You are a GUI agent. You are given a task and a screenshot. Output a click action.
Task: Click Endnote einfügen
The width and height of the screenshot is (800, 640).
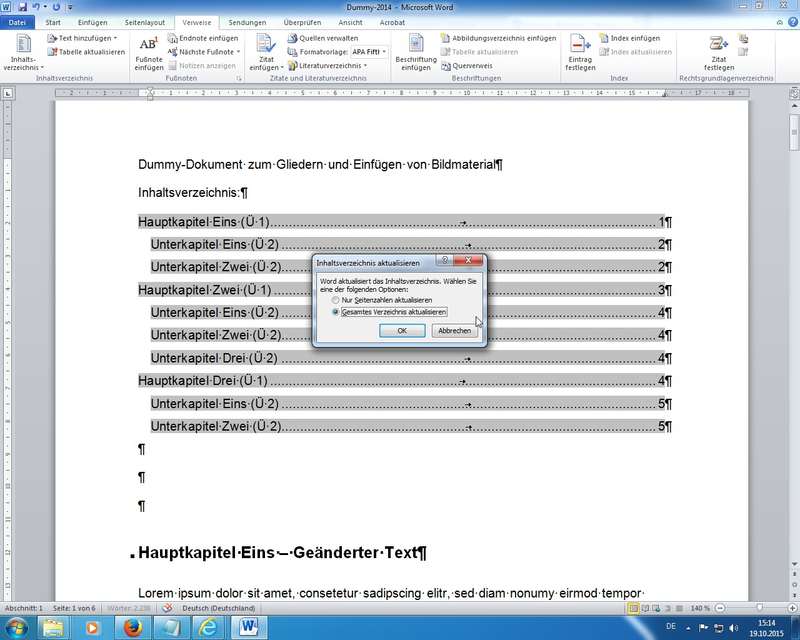203,38
